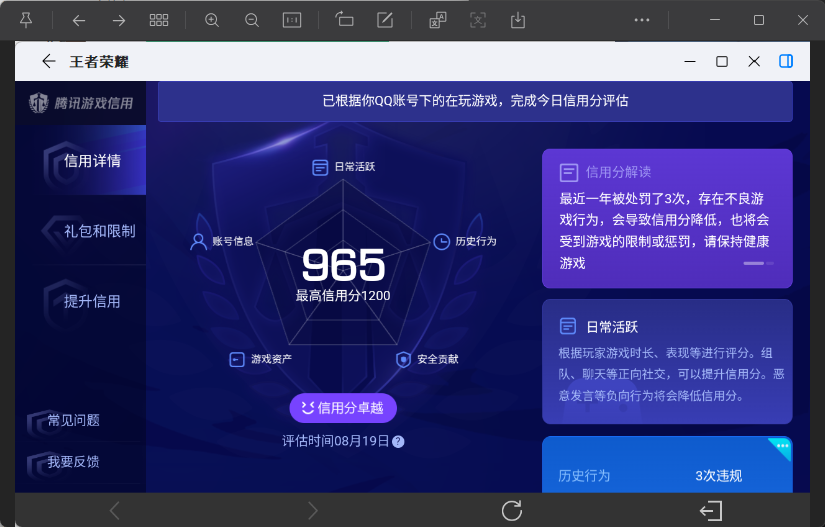This screenshot has width=825, height=527.
Task: Click the 游戏资产 wallet icon
Action: point(237,359)
